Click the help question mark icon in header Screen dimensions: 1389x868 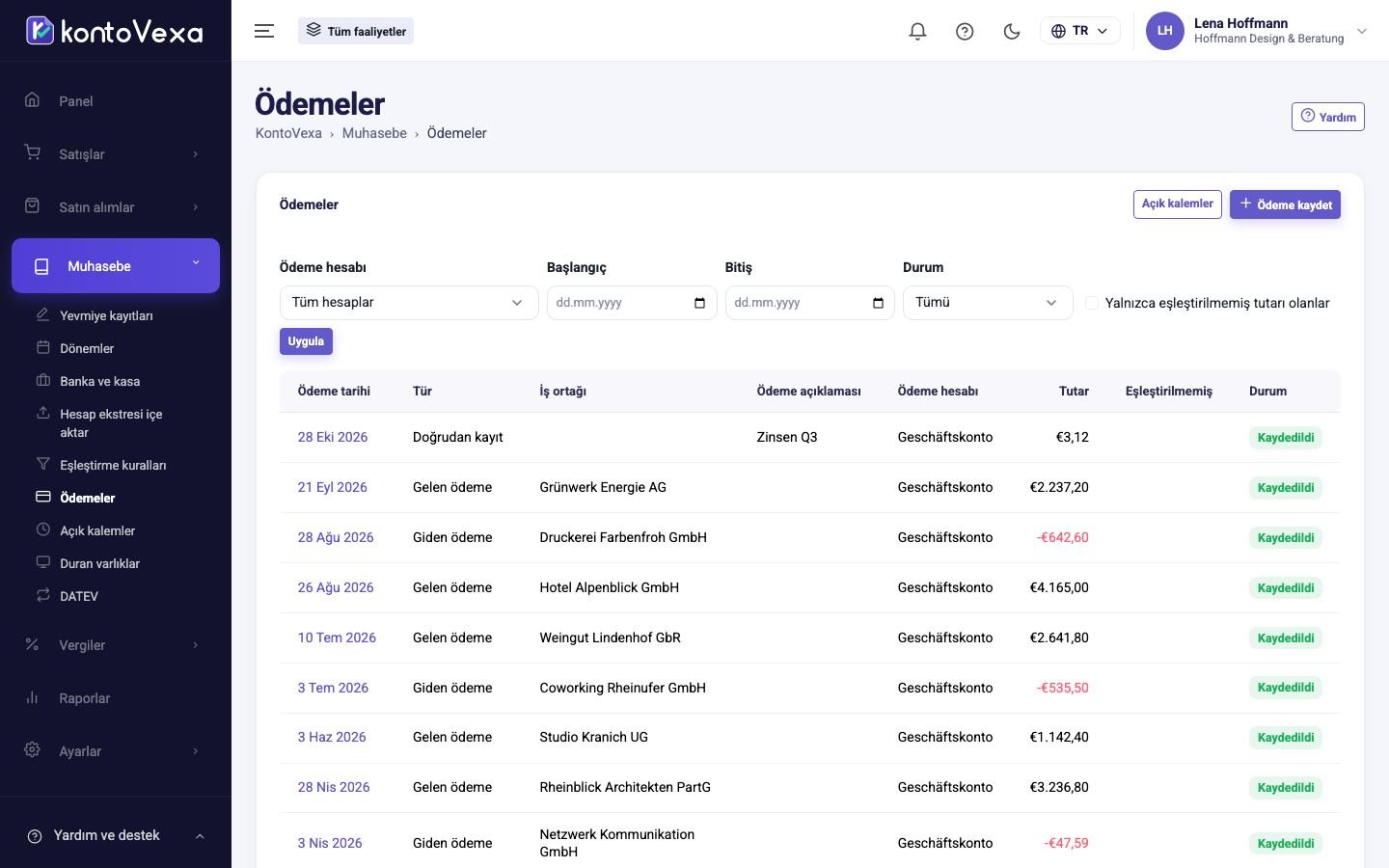(x=965, y=31)
